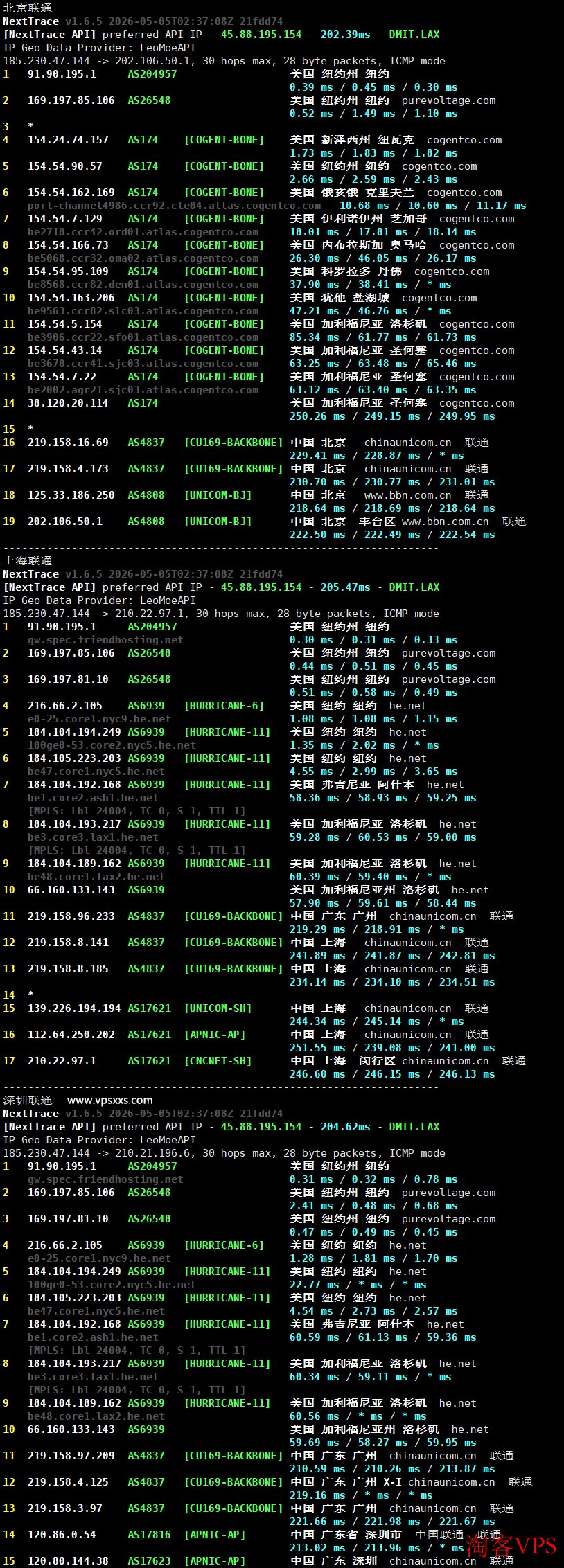Select hostname port-channel4986.ccr92.cle04.atlas.cogentco.com
Image resolution: width=564 pixels, height=1568 pixels.
(x=174, y=206)
